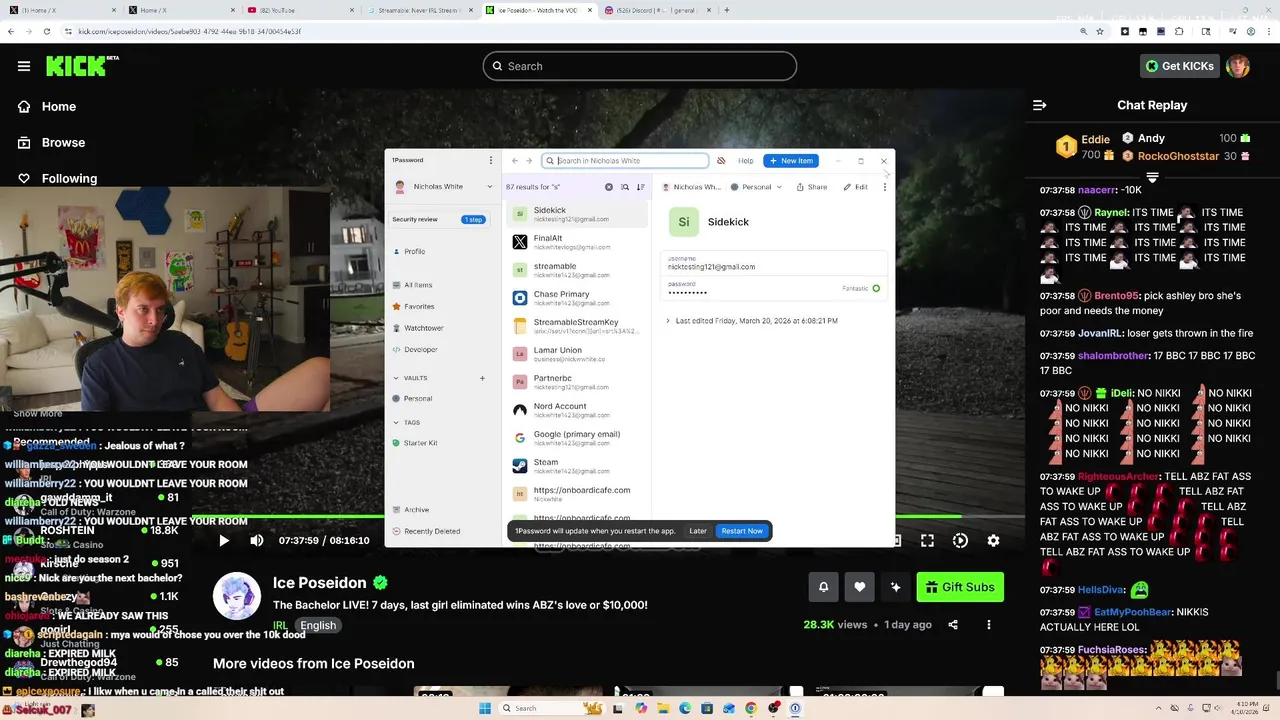Viewport: 1280px width, 720px height.
Task: Click New Item button
Action: 791,160
